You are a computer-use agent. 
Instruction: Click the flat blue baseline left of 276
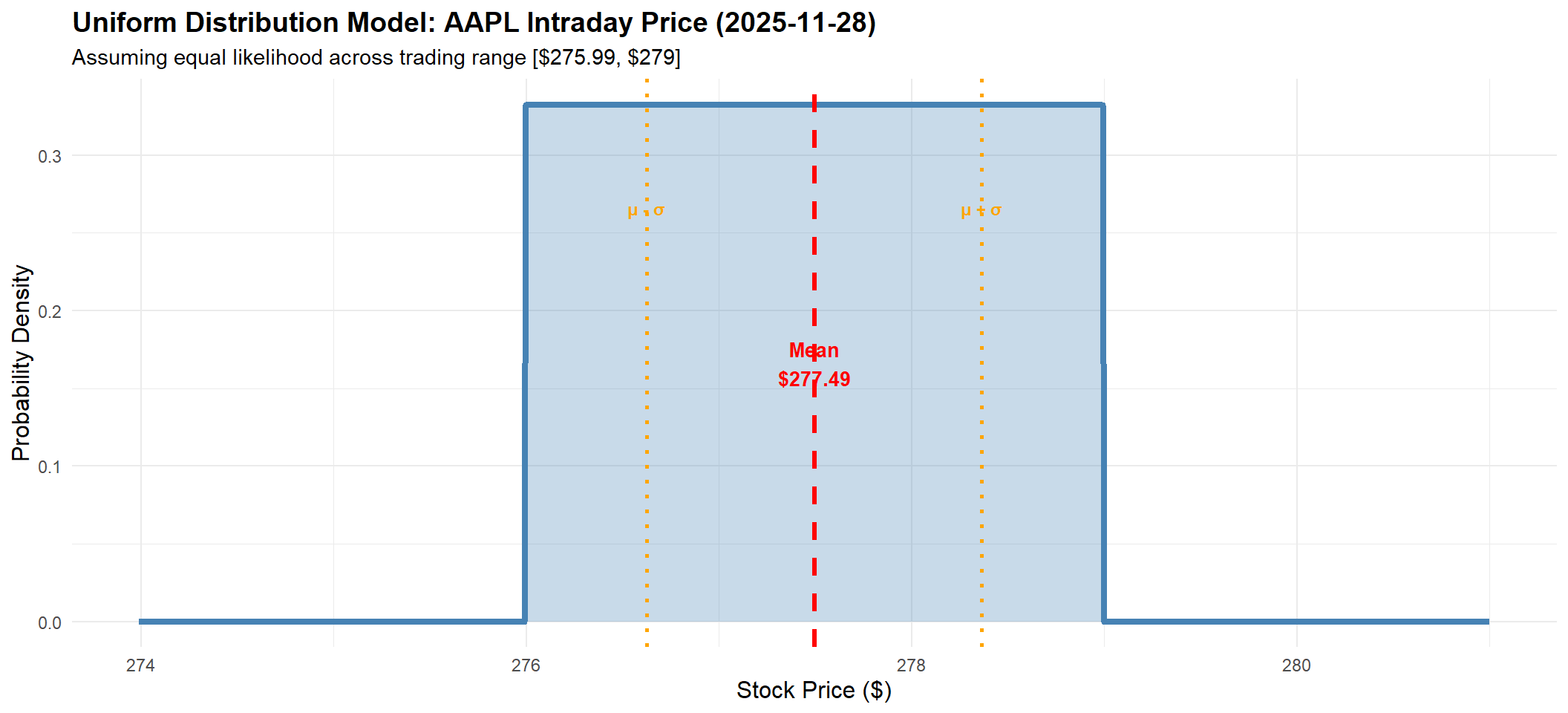click(x=334, y=622)
